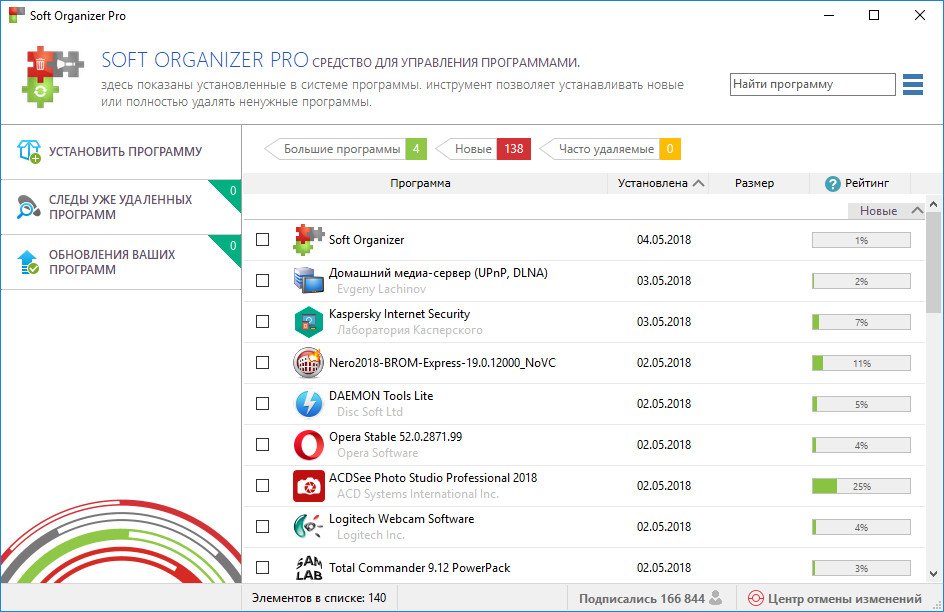Click the program updates arrow icon
Viewport: 944px width, 612px height.
28,262
